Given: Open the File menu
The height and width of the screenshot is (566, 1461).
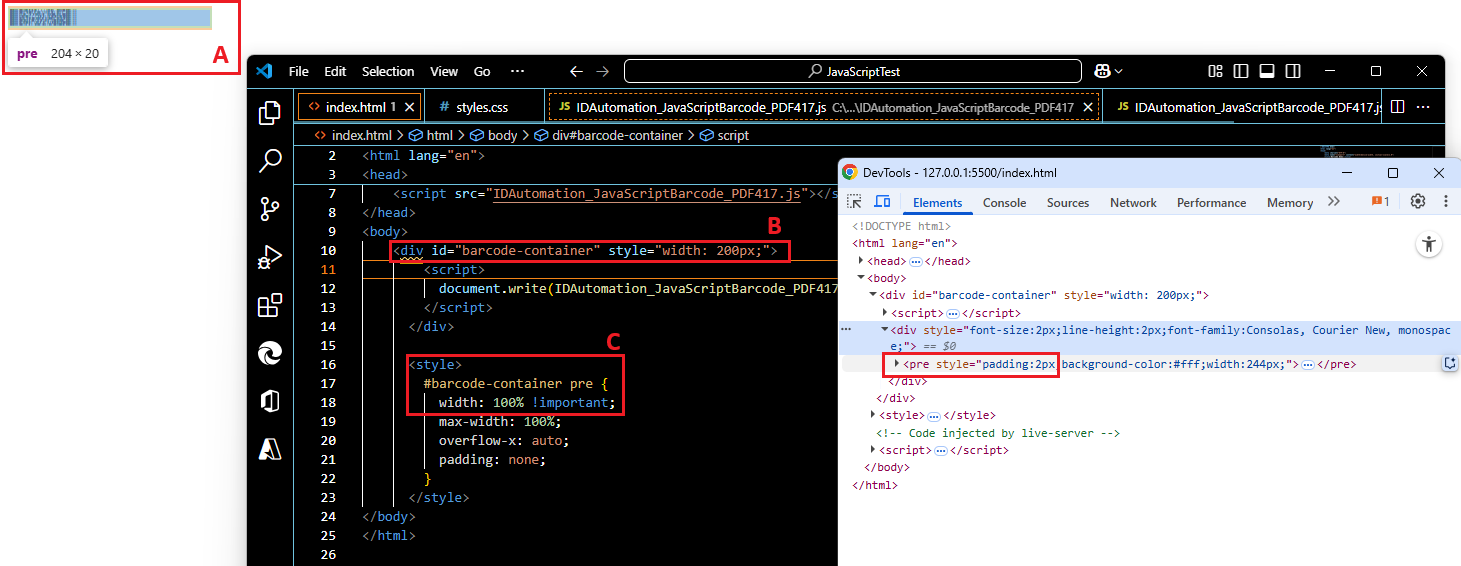Looking at the screenshot, I should pos(298,71).
